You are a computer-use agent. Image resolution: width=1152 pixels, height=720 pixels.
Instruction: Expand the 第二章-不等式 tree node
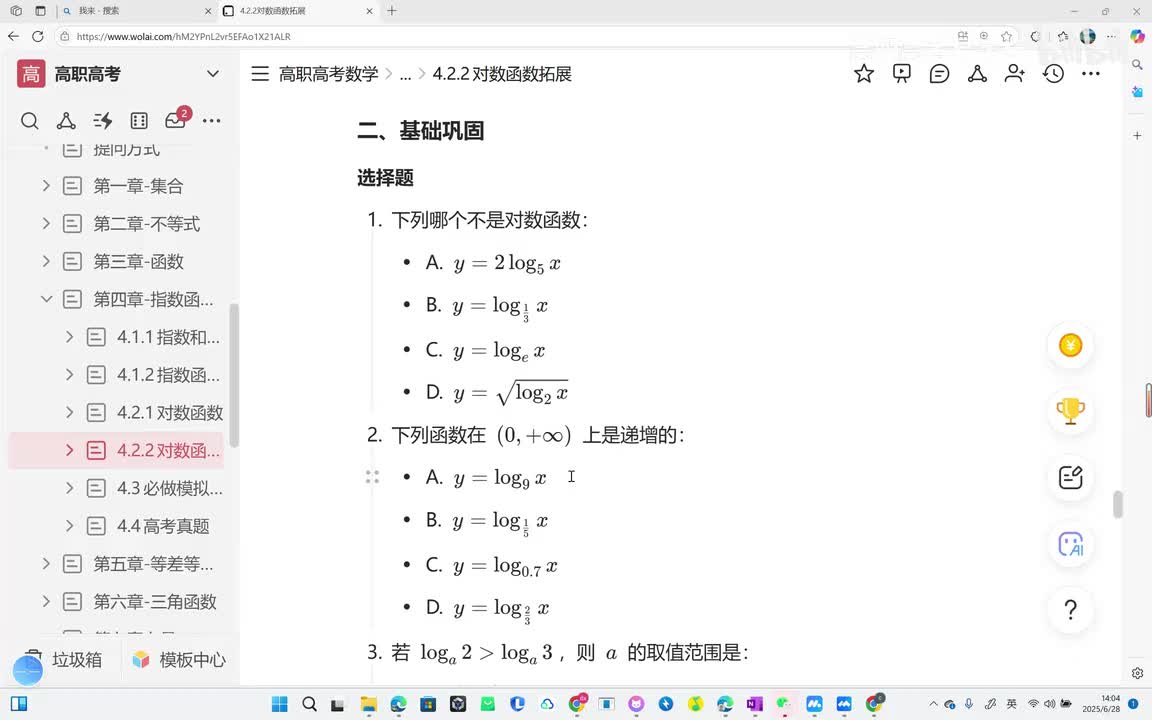[x=46, y=223]
